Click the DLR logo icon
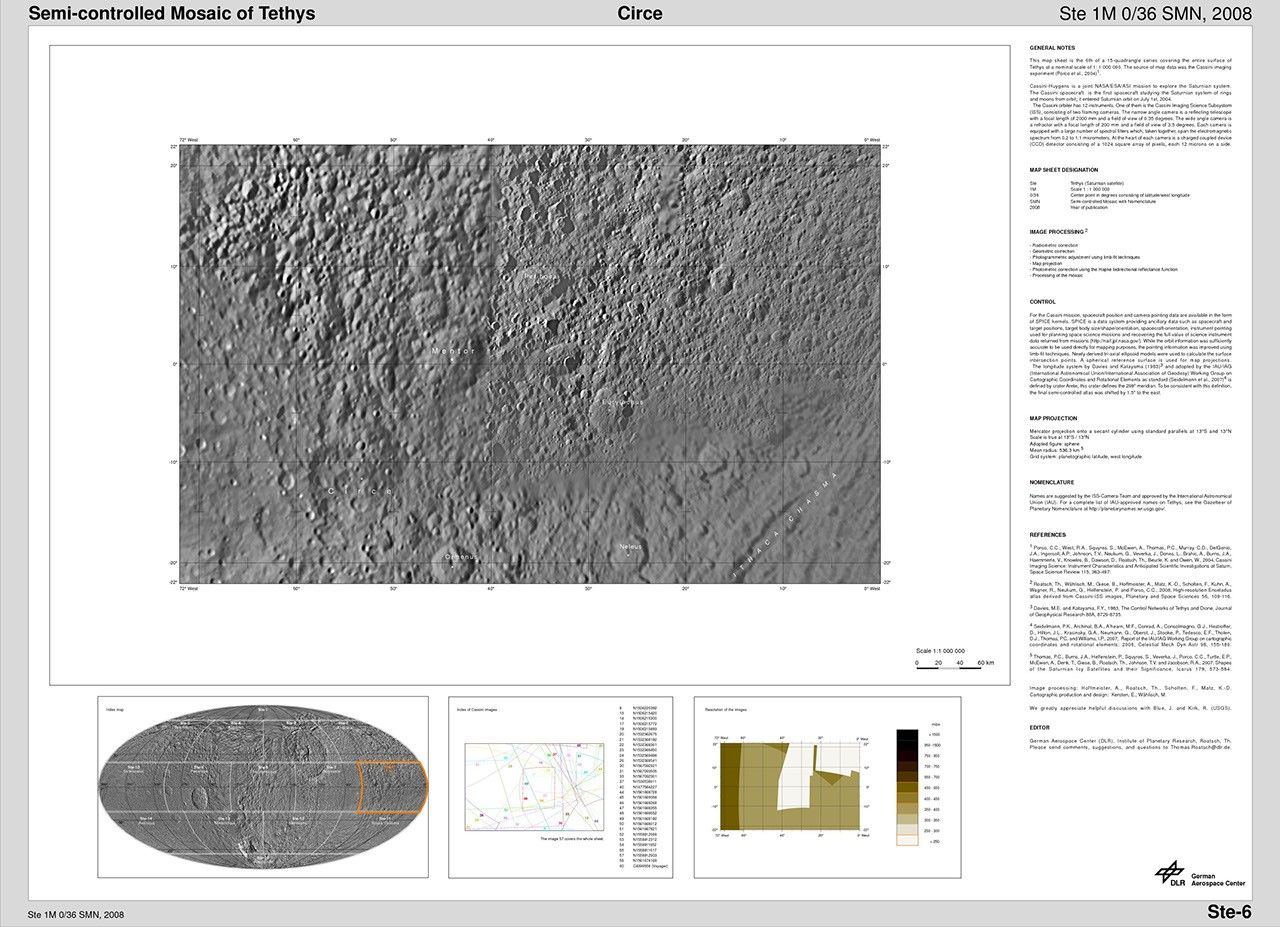Viewport: 1280px width, 927px height. [x=1171, y=873]
